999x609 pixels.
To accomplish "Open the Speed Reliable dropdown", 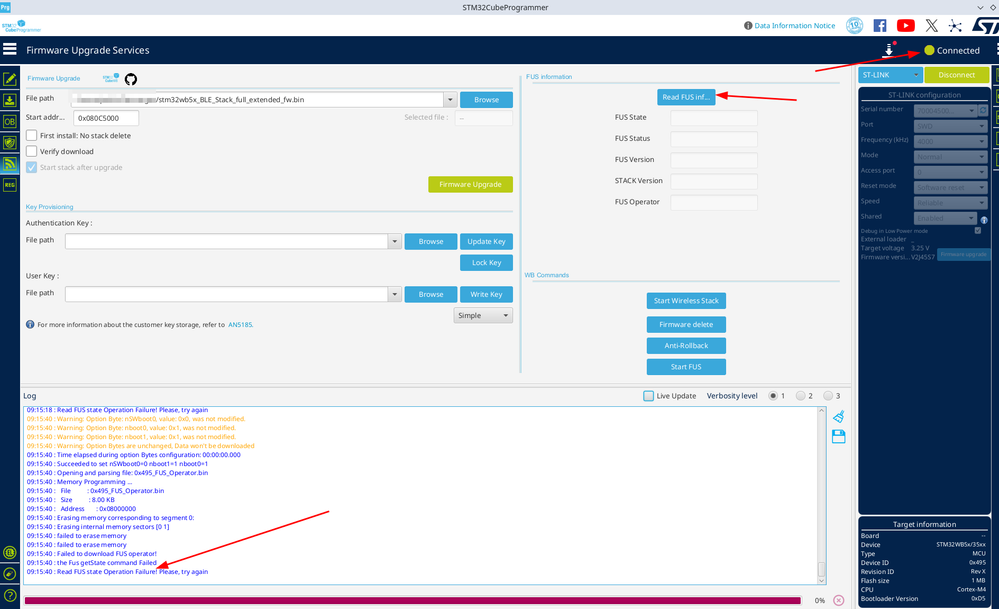I will 950,203.
